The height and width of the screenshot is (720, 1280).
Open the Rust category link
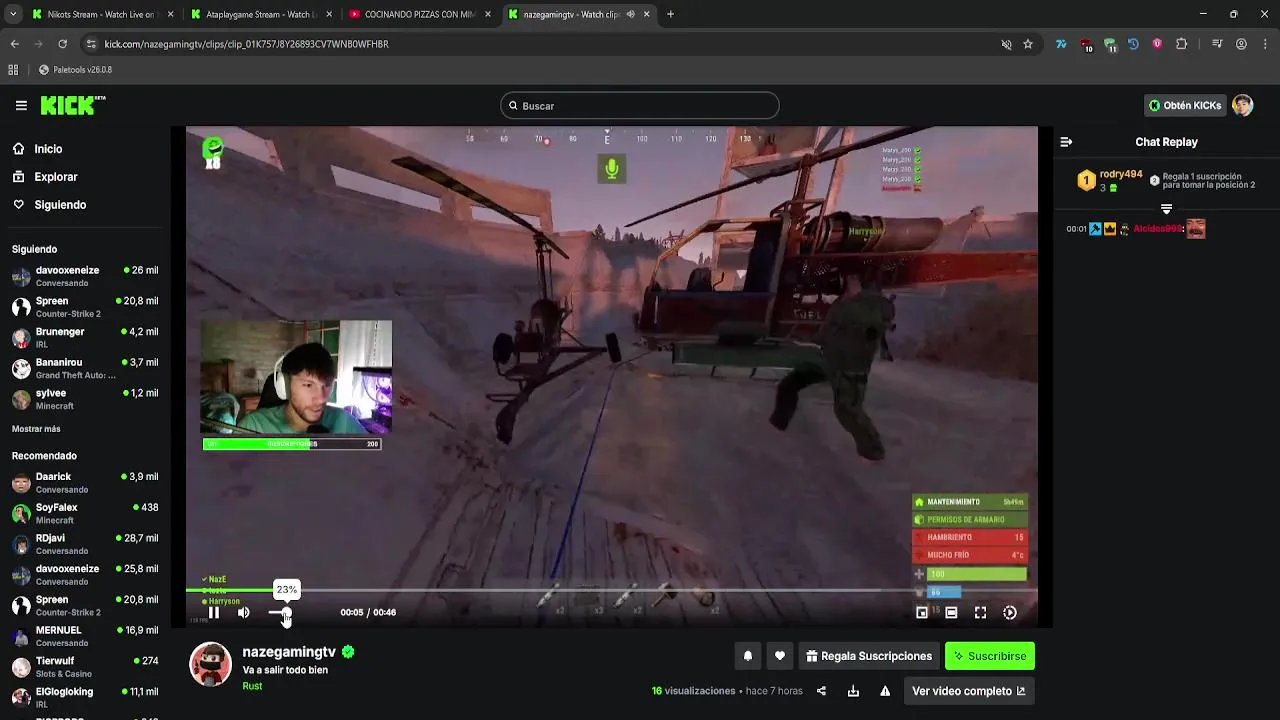(x=252, y=686)
